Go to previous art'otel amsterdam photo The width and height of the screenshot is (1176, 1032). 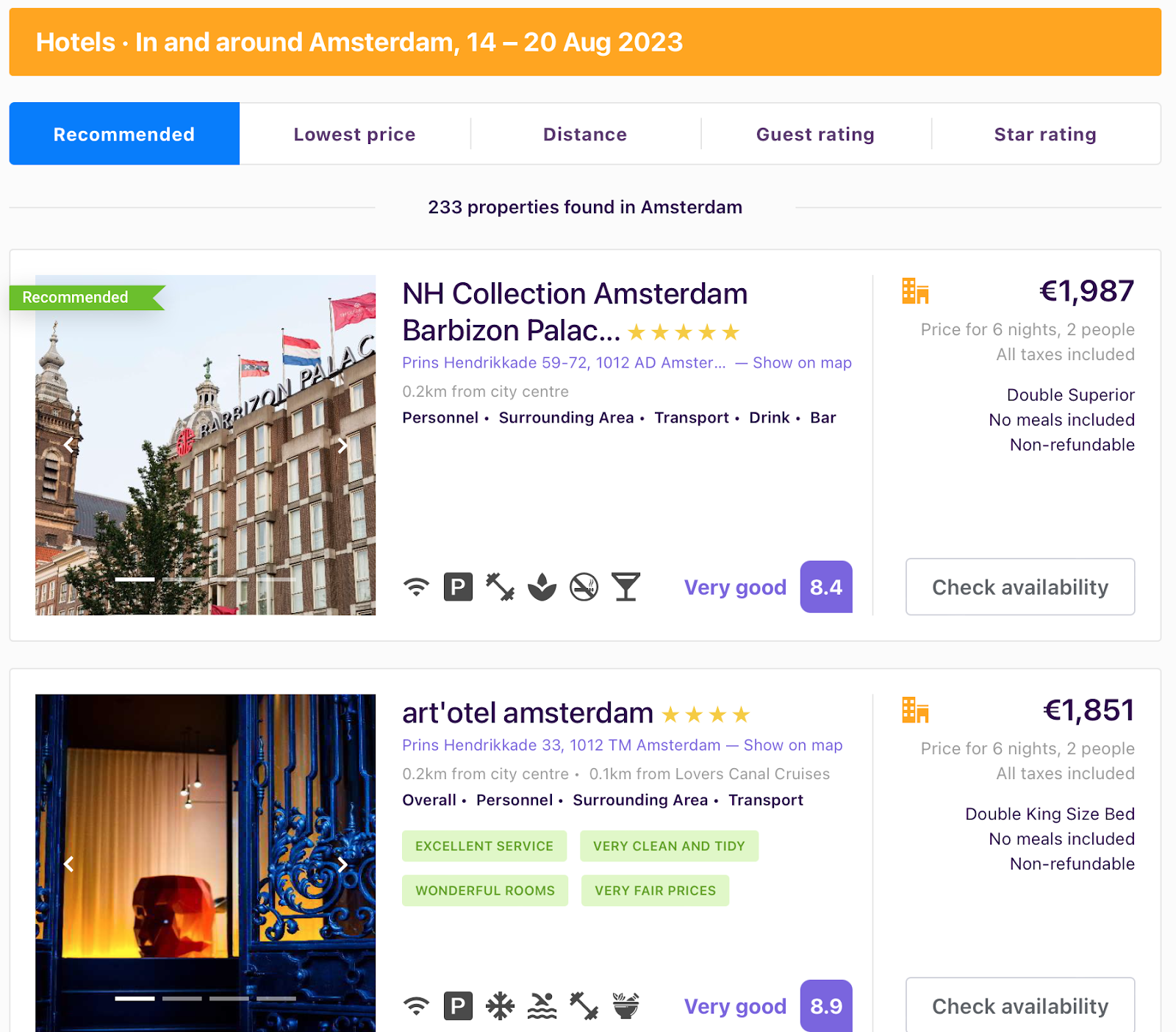tap(68, 864)
